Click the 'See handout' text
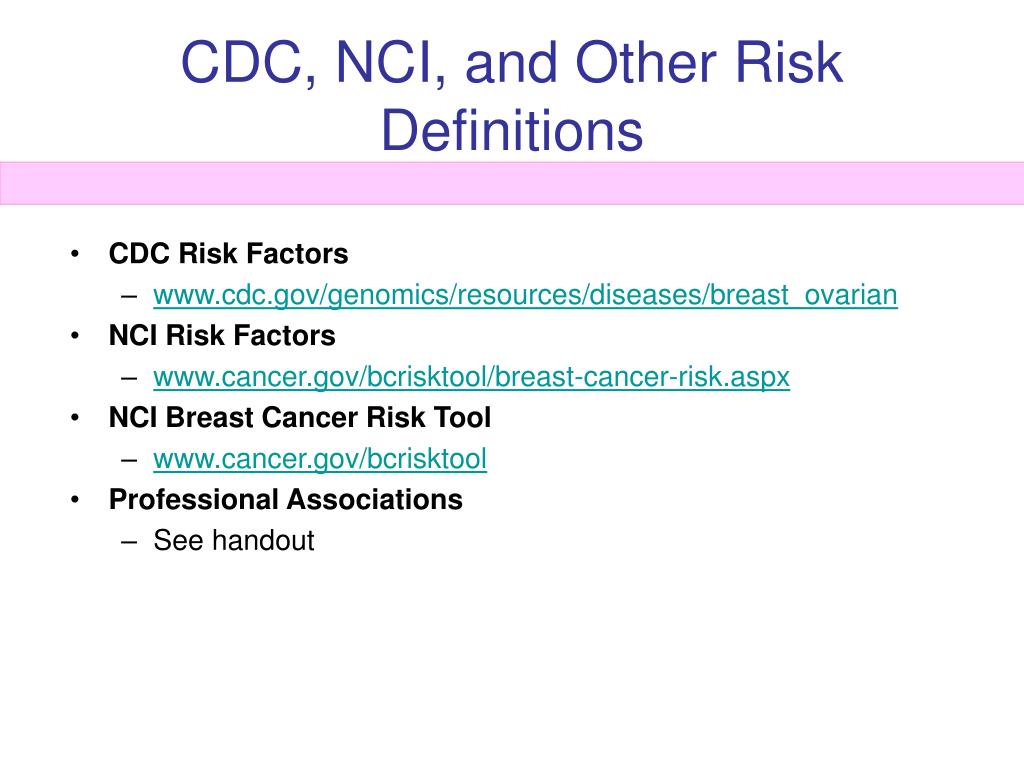 tap(234, 541)
